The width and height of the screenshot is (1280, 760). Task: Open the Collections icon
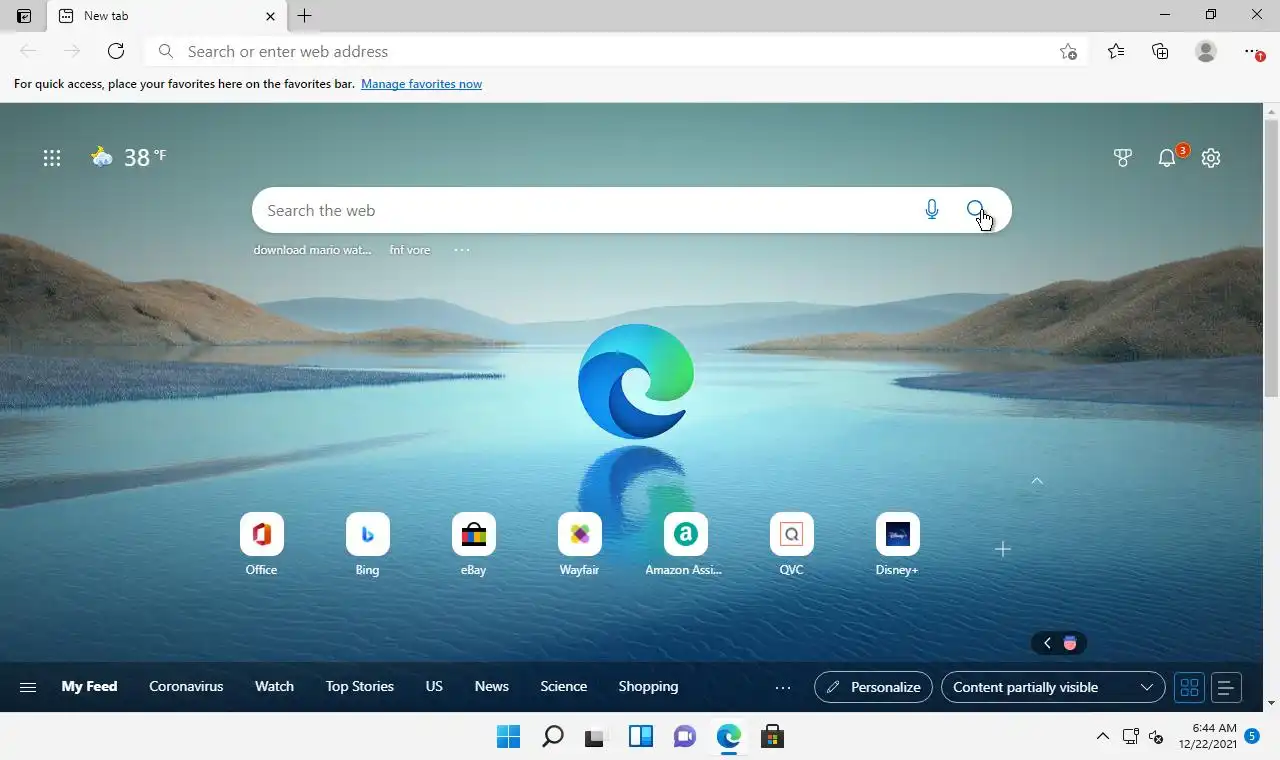(1160, 51)
